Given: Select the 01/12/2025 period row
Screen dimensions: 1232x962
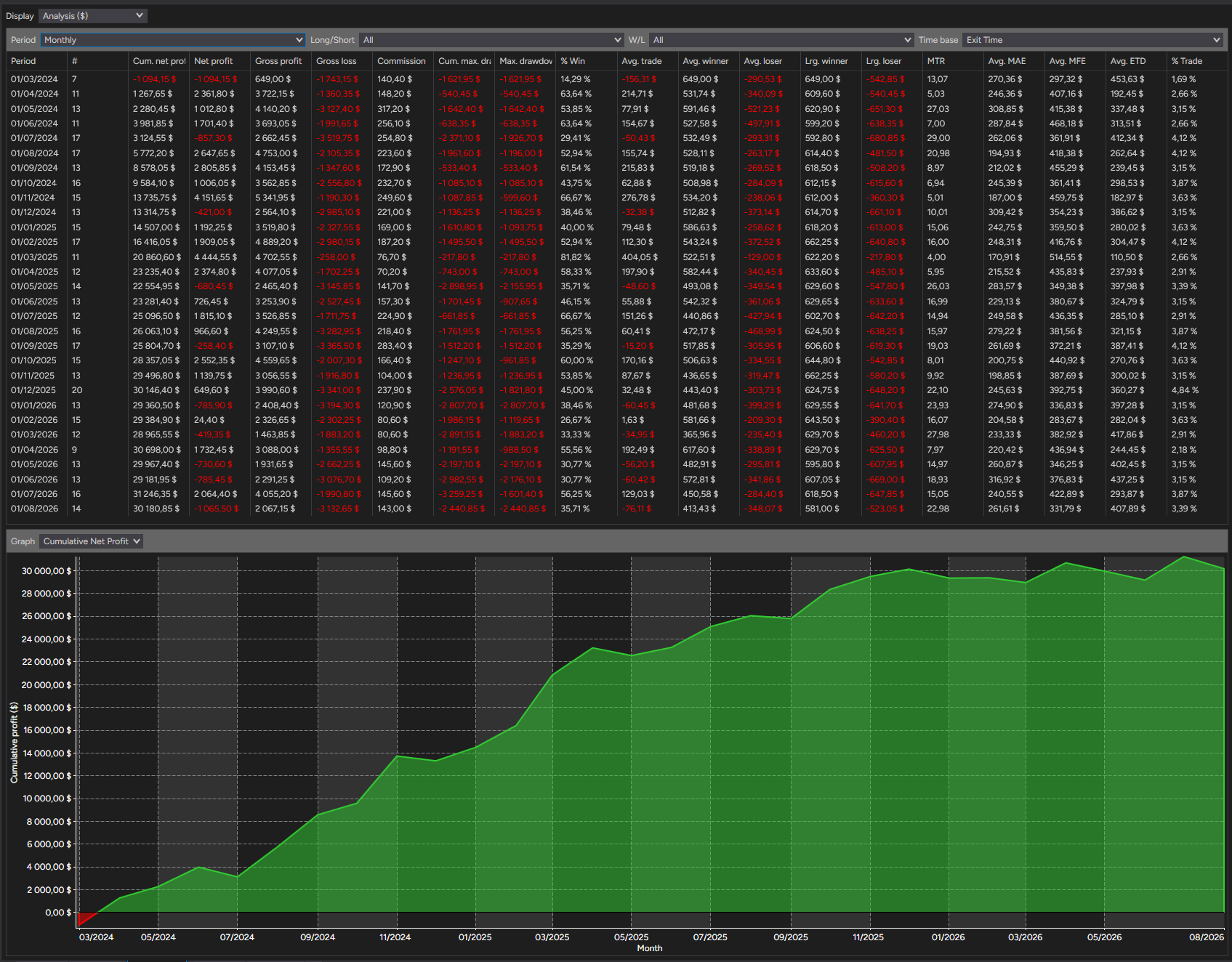Looking at the screenshot, I should pyautogui.click(x=617, y=390).
